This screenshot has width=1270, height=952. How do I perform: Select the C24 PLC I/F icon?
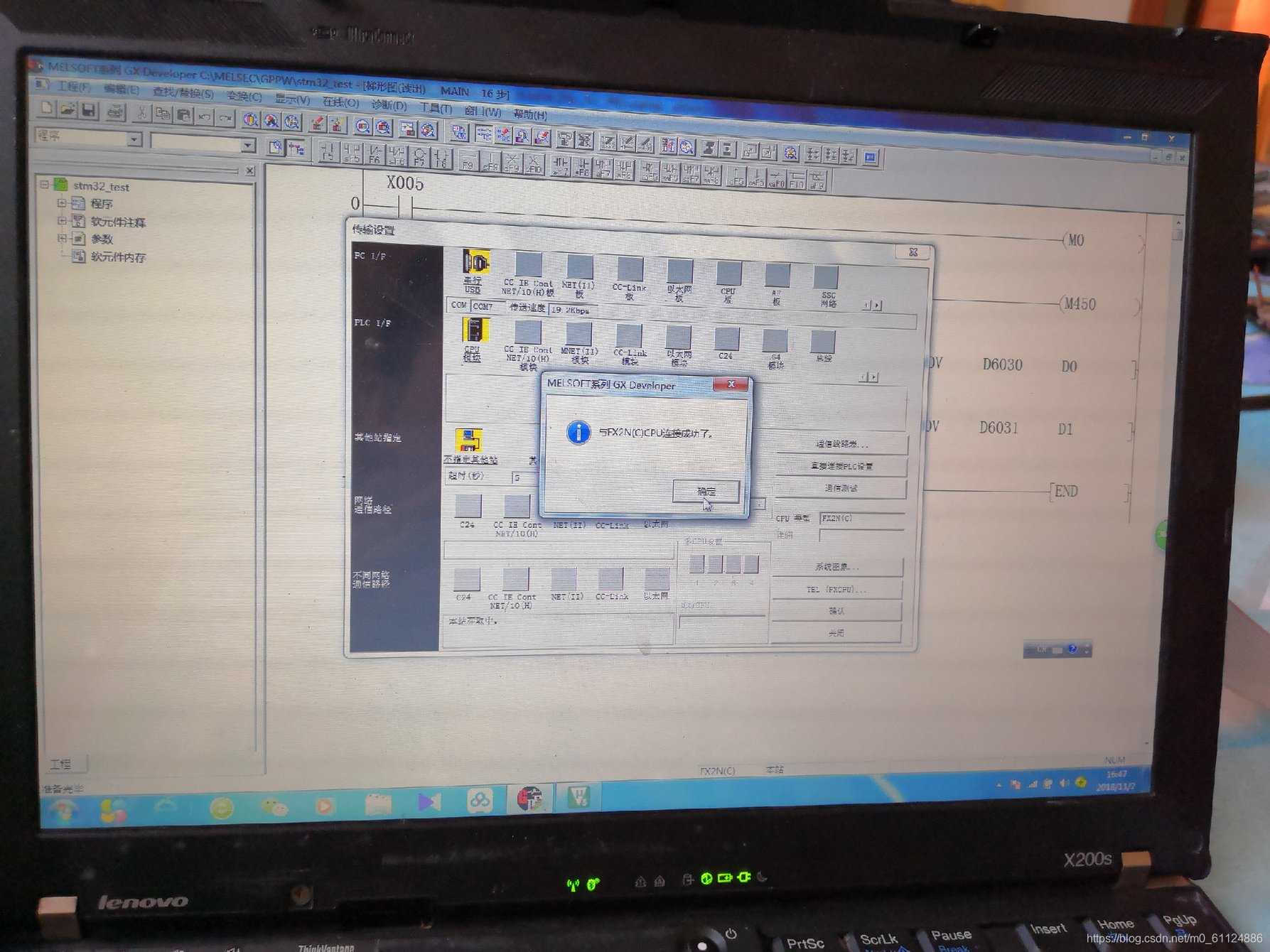point(726,344)
